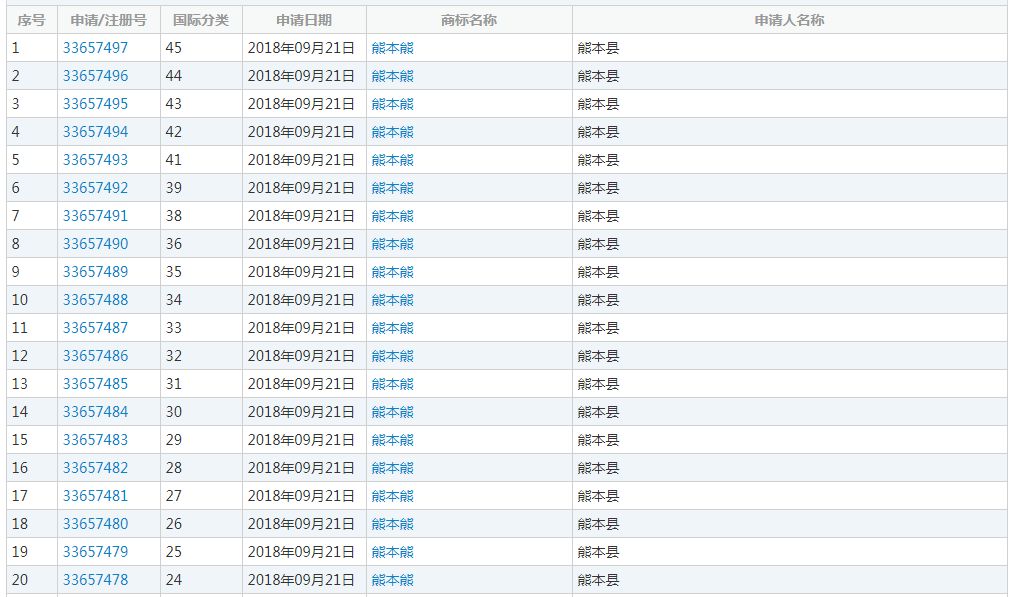Click 熊本熊 trademark link in row 1
This screenshot has width=1014, height=597.
click(393, 48)
